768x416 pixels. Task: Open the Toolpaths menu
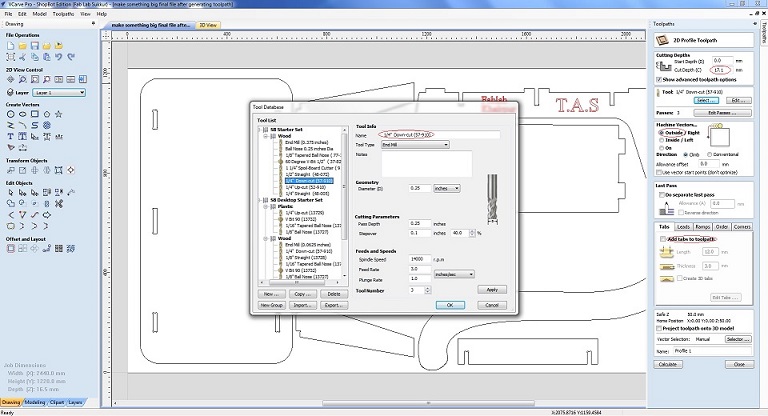(x=62, y=15)
